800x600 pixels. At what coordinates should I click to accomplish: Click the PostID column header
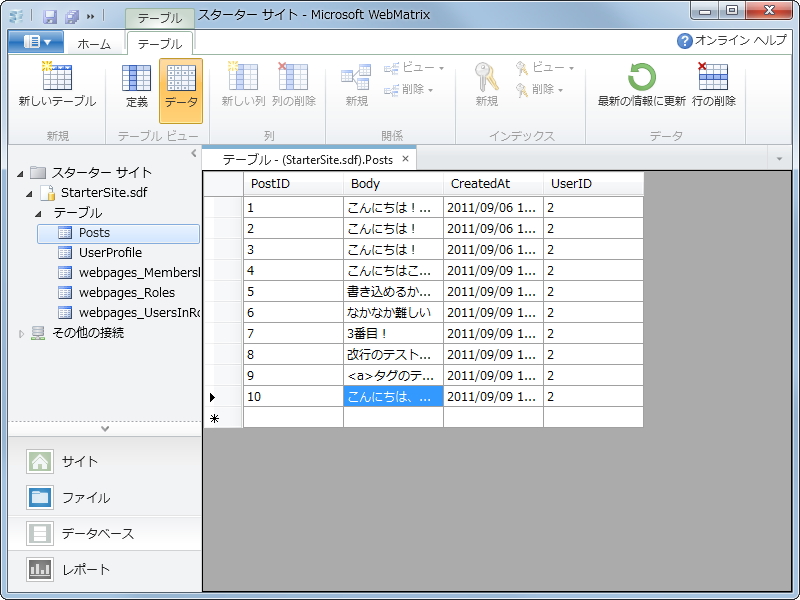coord(293,184)
